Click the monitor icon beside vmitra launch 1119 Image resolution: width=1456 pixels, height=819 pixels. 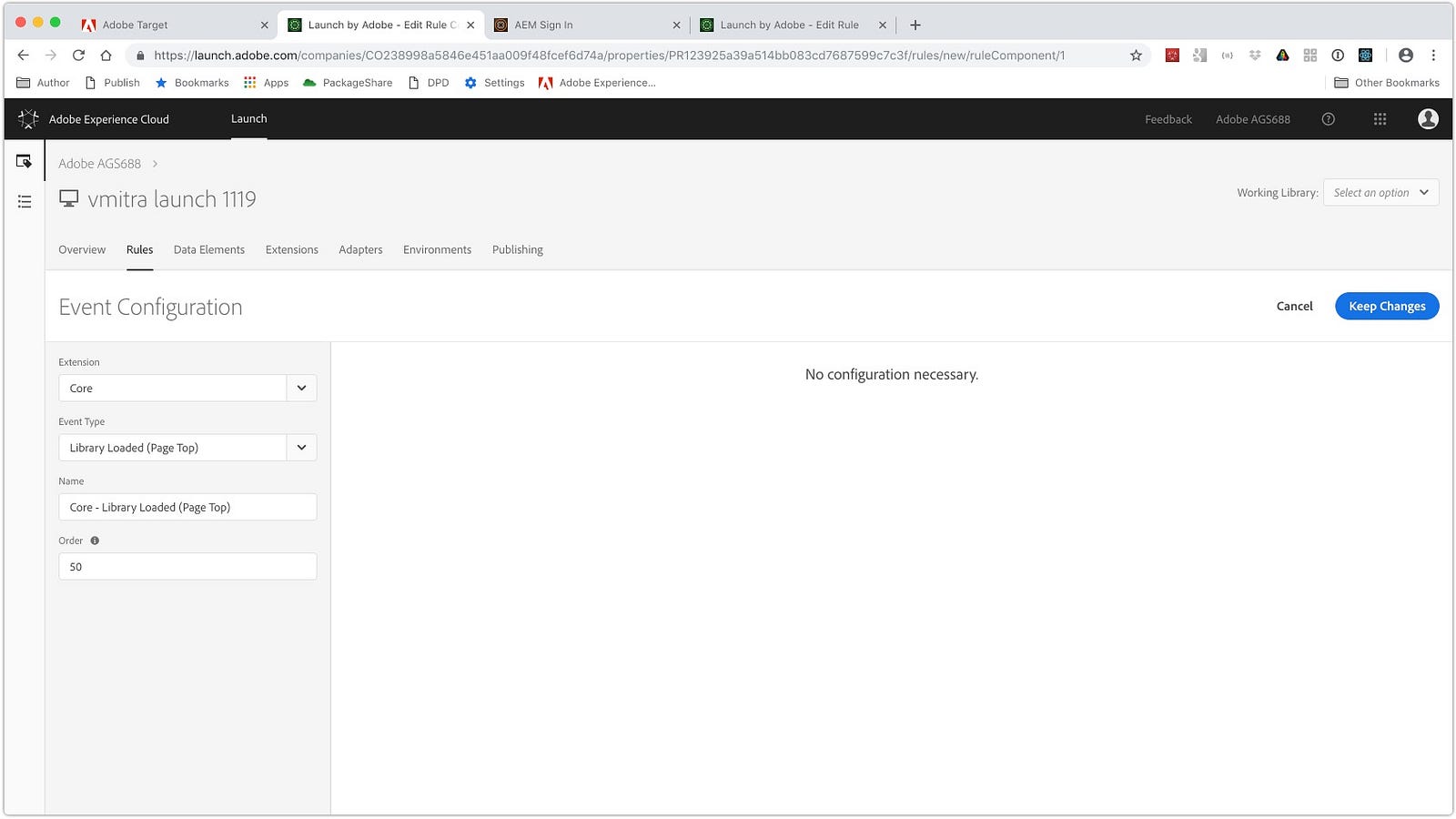[x=68, y=198]
